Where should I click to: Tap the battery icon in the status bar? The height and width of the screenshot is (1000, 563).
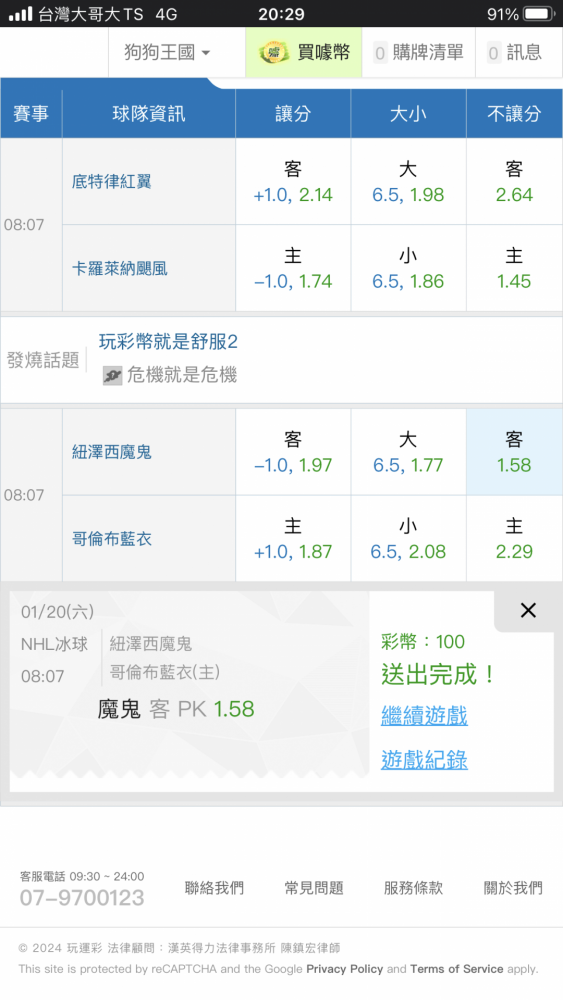[x=539, y=14]
